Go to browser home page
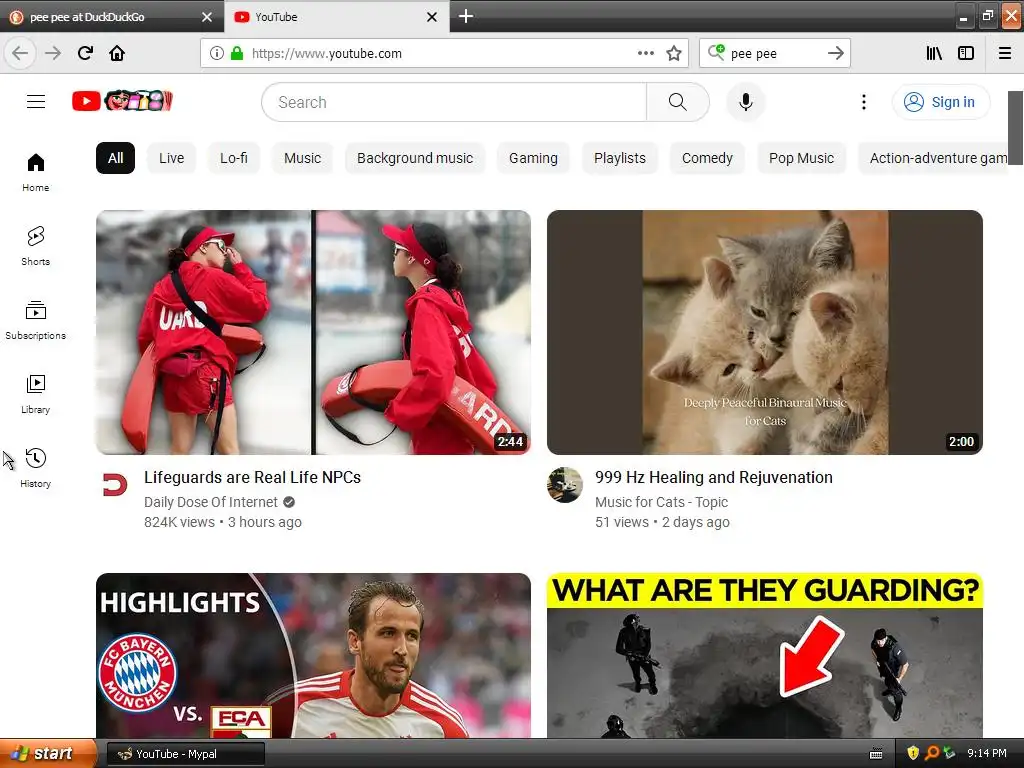The width and height of the screenshot is (1024, 768). click(117, 54)
